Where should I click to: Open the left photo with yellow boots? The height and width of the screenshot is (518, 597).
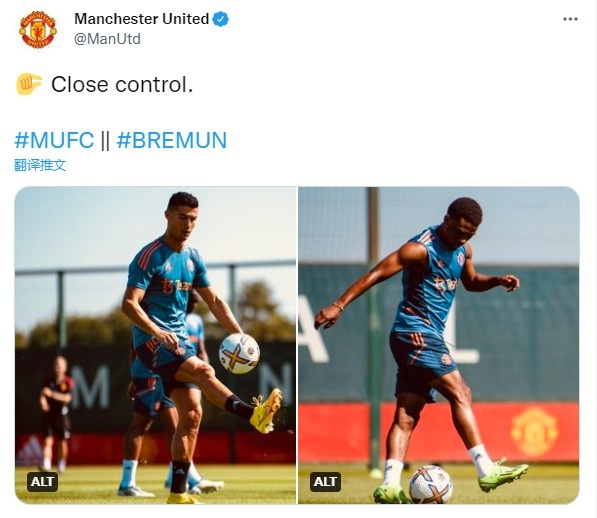(155, 345)
